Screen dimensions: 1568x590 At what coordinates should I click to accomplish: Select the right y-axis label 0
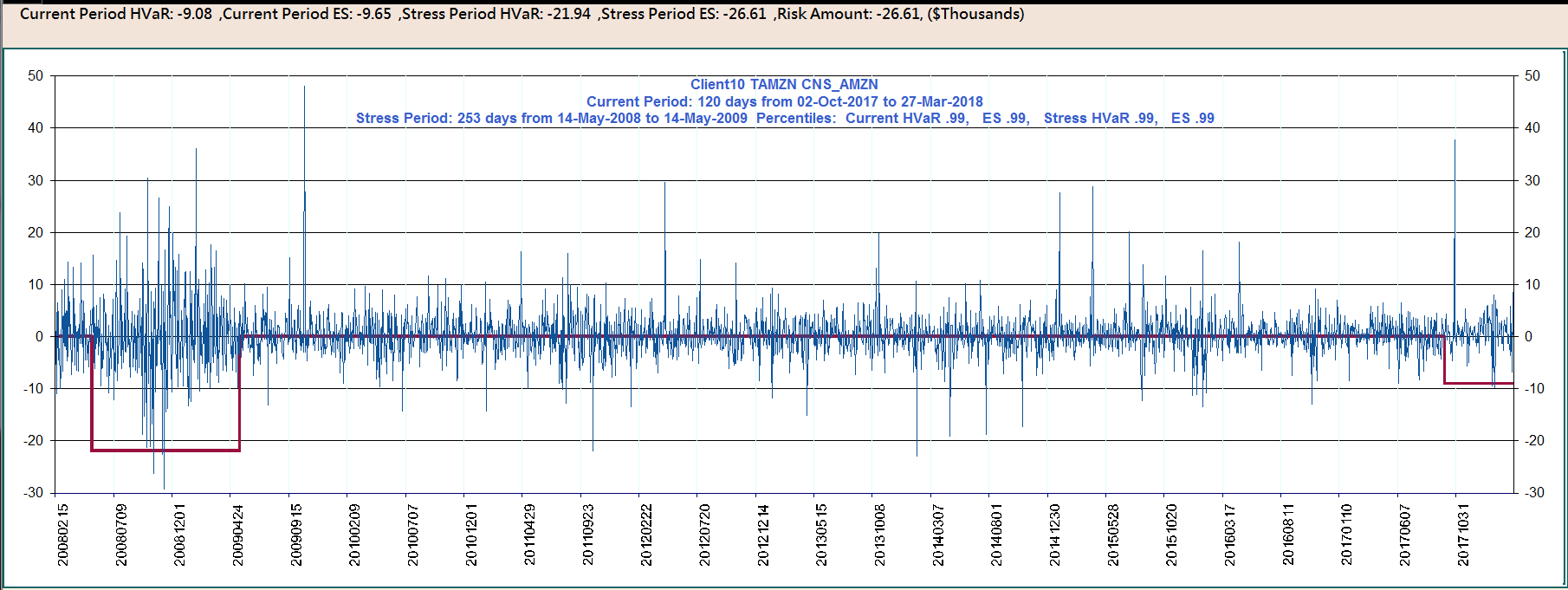click(x=1529, y=336)
